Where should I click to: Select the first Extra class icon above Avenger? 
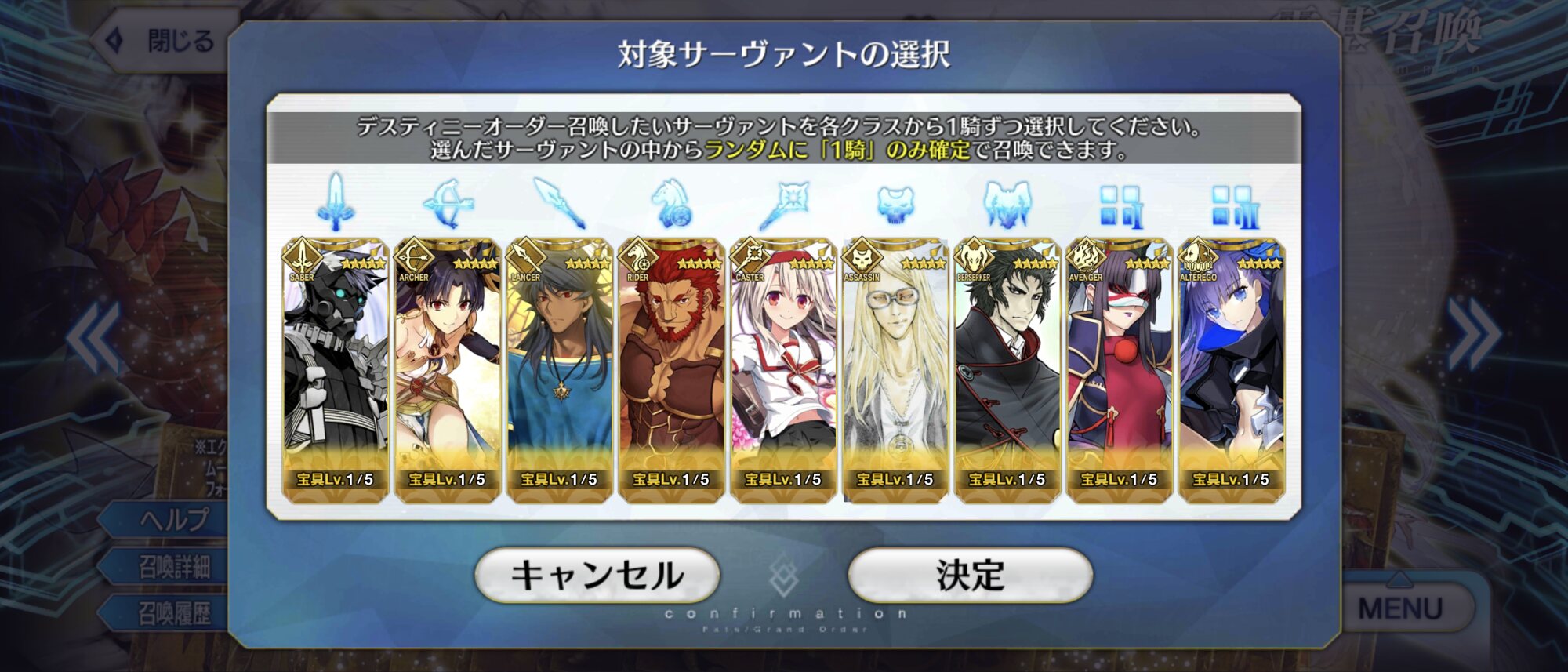pyautogui.click(x=1120, y=206)
